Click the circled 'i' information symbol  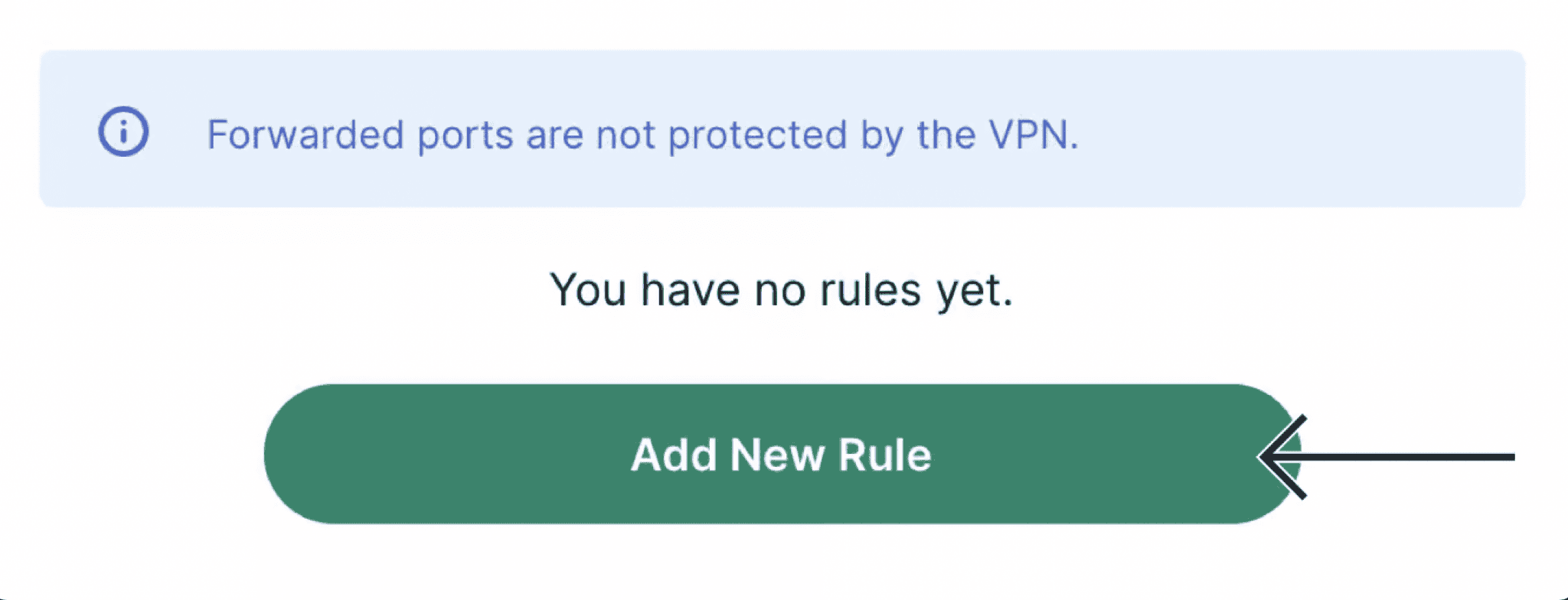coord(123,132)
